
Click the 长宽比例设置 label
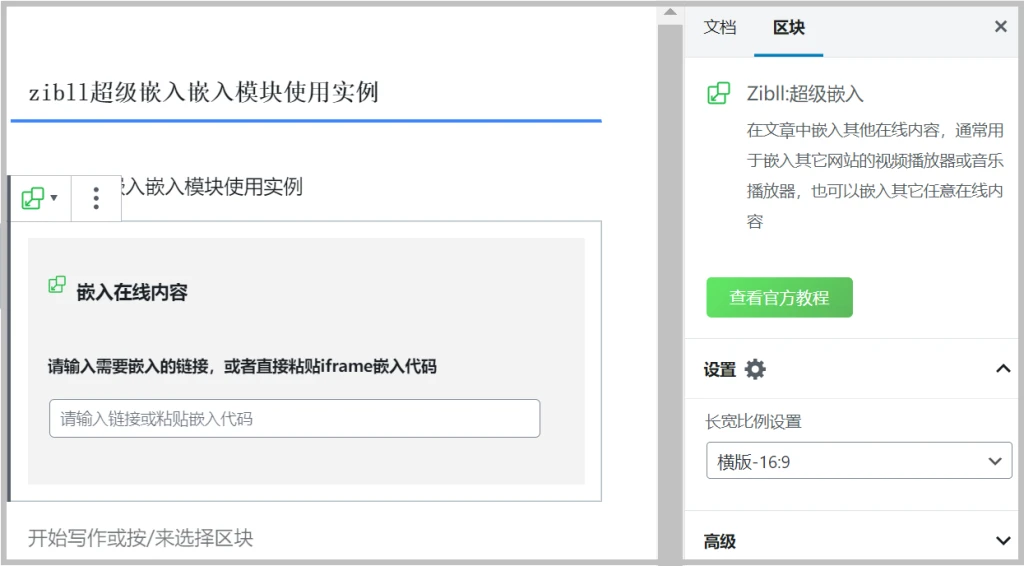click(753, 422)
